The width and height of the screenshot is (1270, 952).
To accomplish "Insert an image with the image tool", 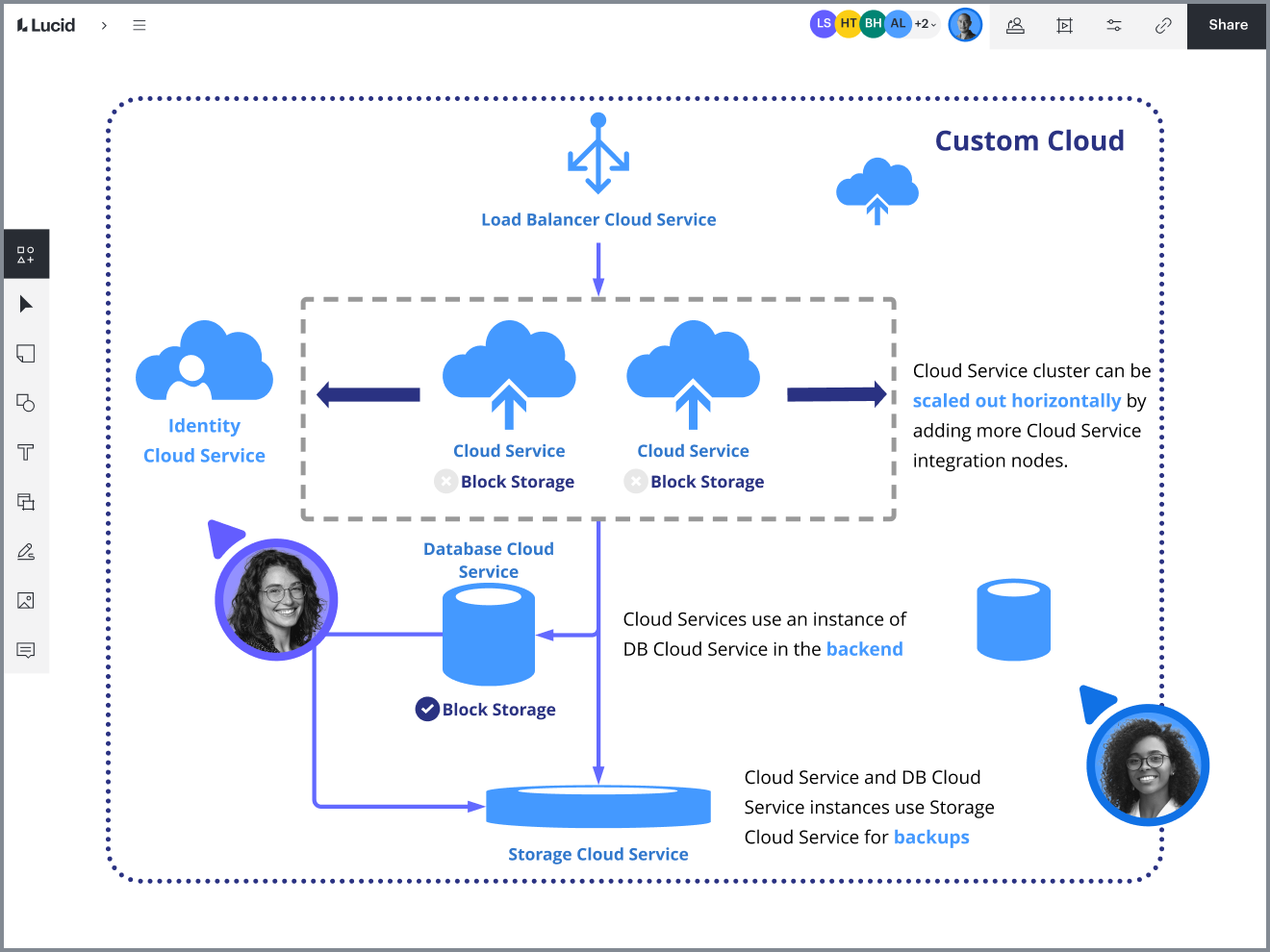I will 26,601.
